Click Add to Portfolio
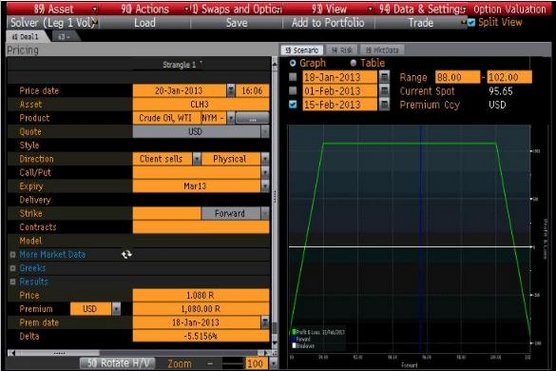Image resolution: width=556 pixels, height=371 pixels. click(328, 23)
